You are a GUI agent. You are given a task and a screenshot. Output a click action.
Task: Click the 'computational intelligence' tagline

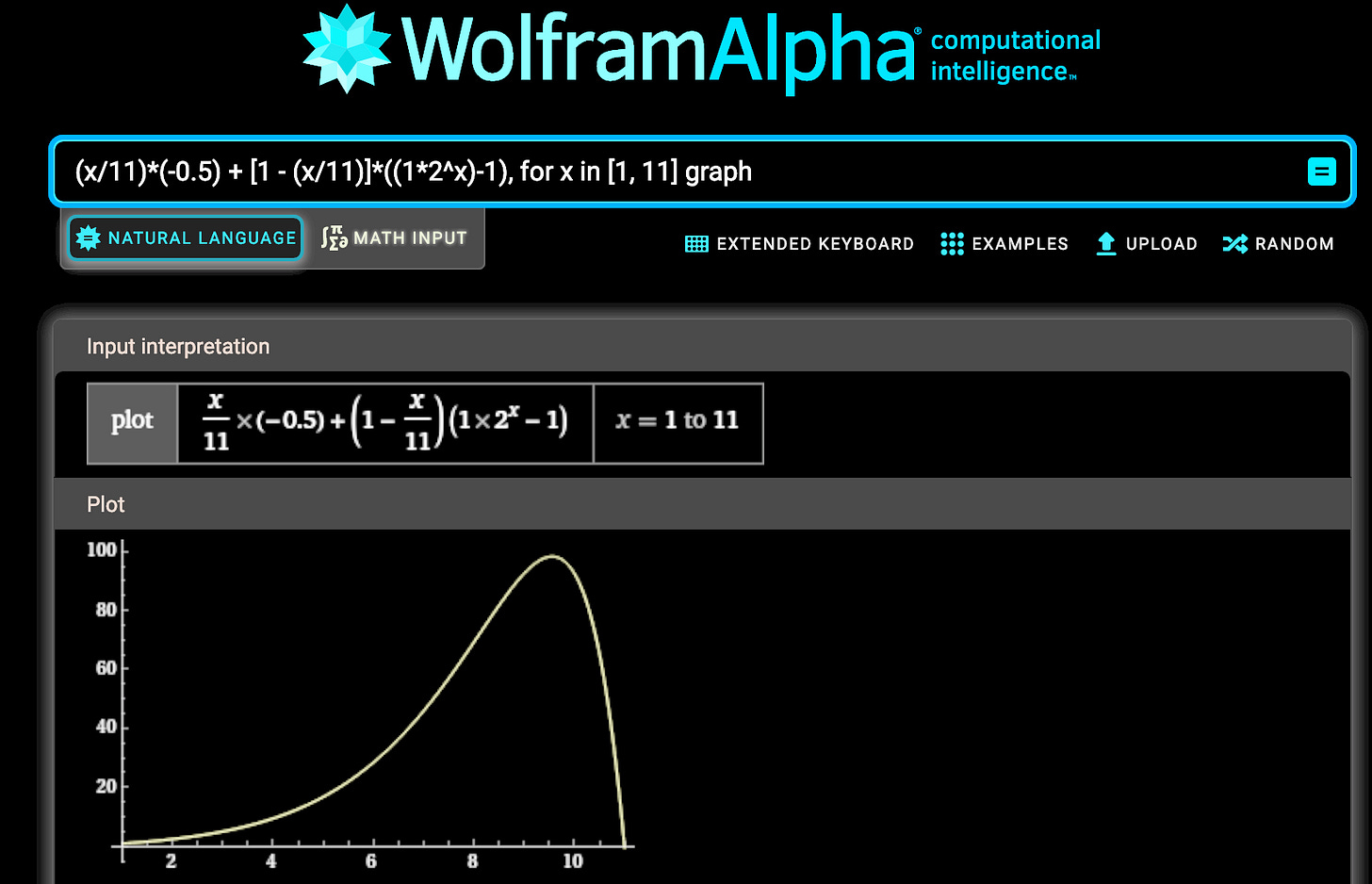click(x=1016, y=56)
